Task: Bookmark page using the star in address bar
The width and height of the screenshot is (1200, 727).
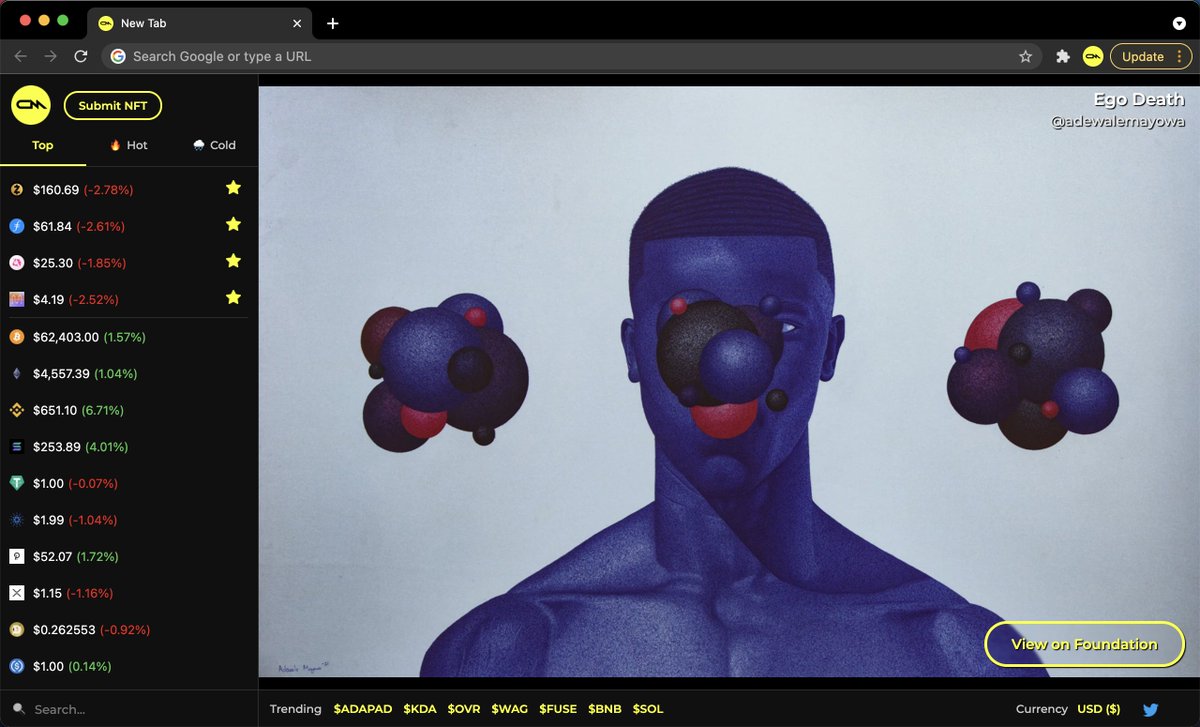Action: point(1025,57)
